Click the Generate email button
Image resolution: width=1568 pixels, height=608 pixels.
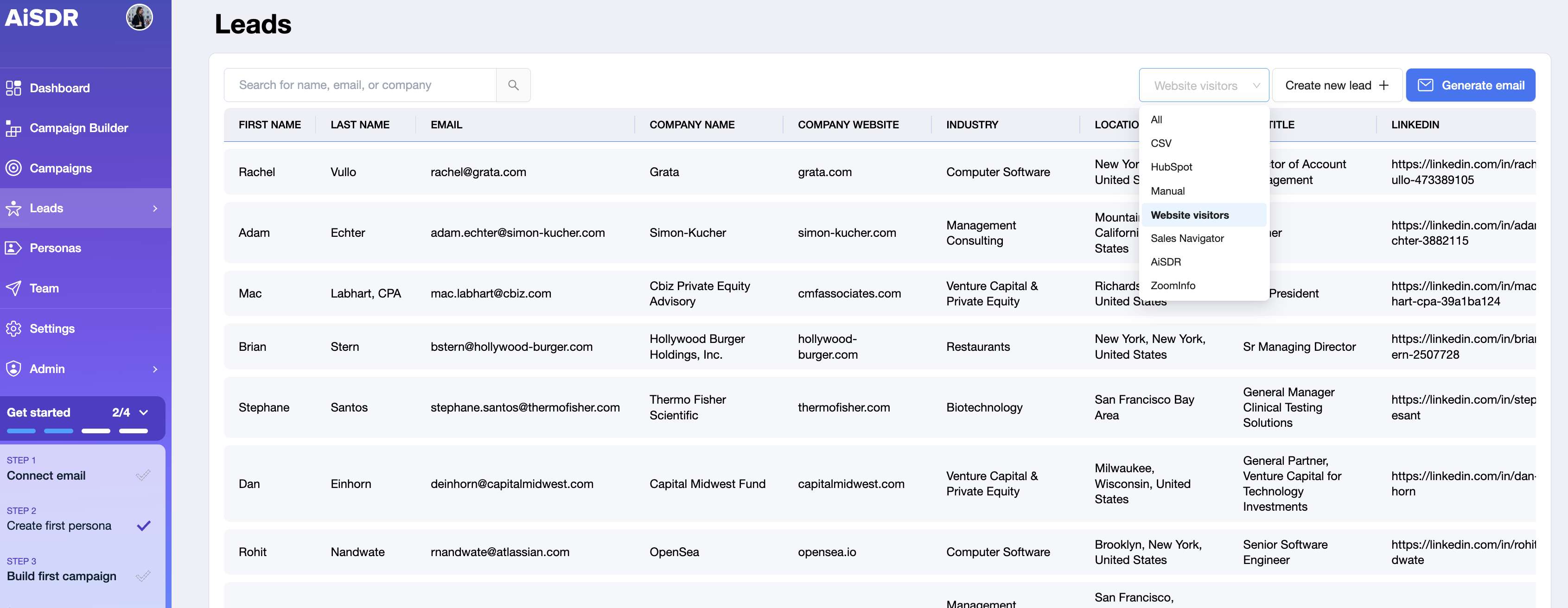point(1470,85)
